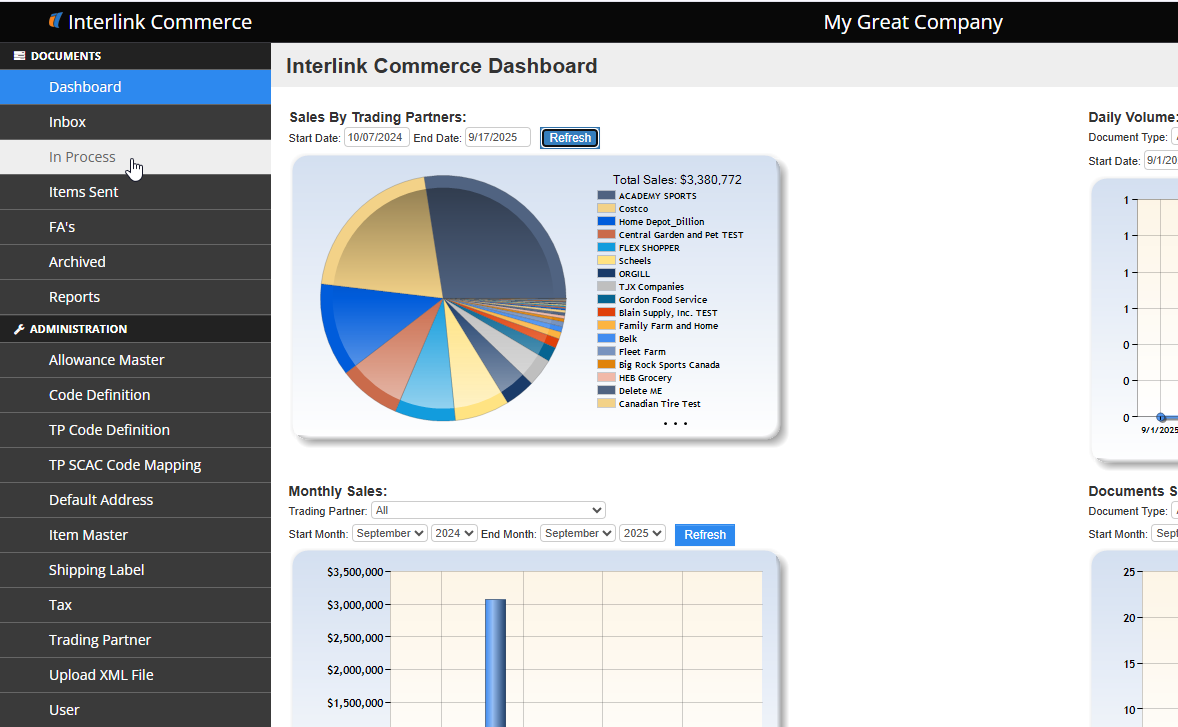Click the Sales Start Date field
The image size is (1178, 727).
[x=376, y=137]
